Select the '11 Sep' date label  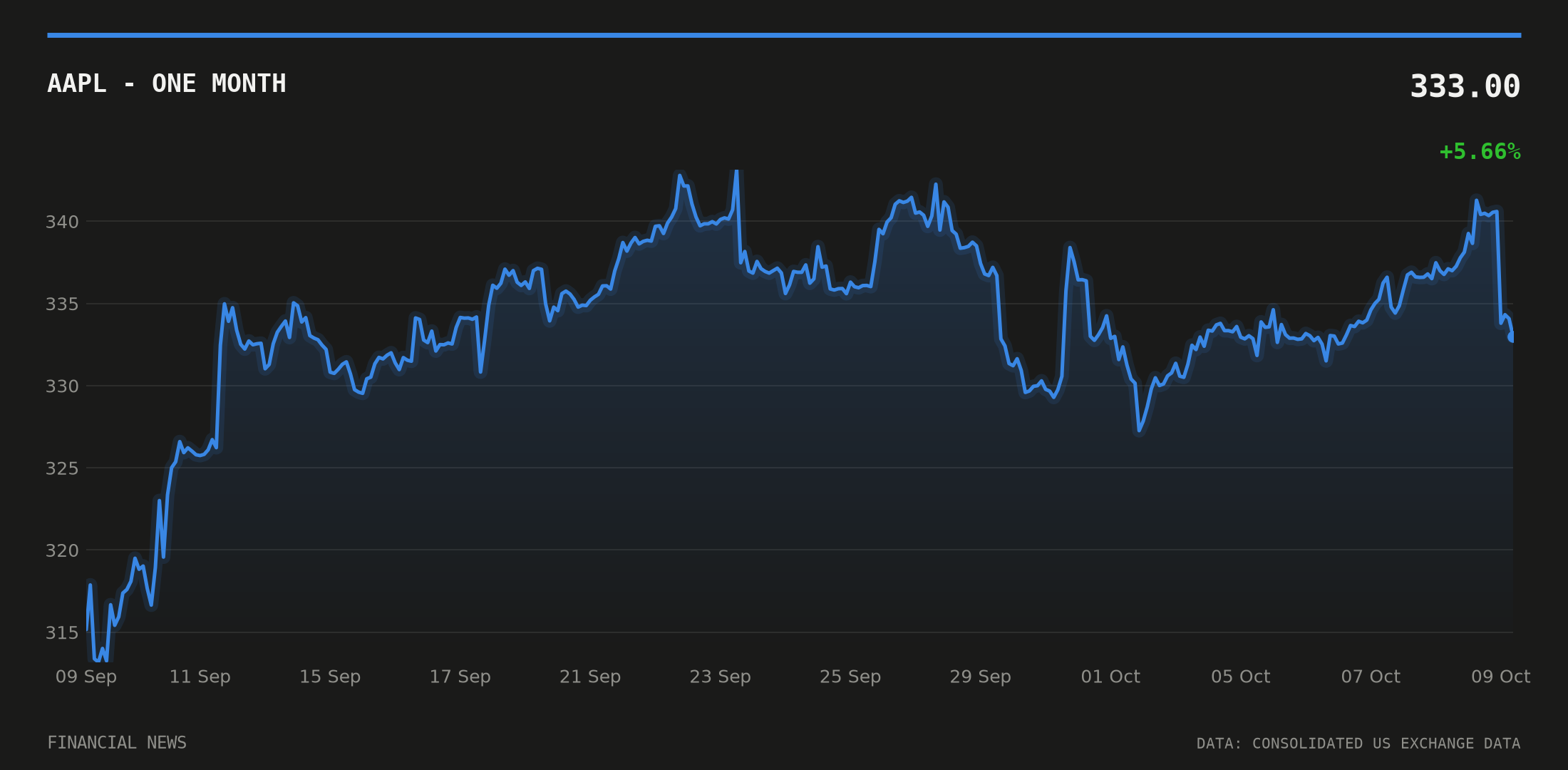(x=200, y=677)
